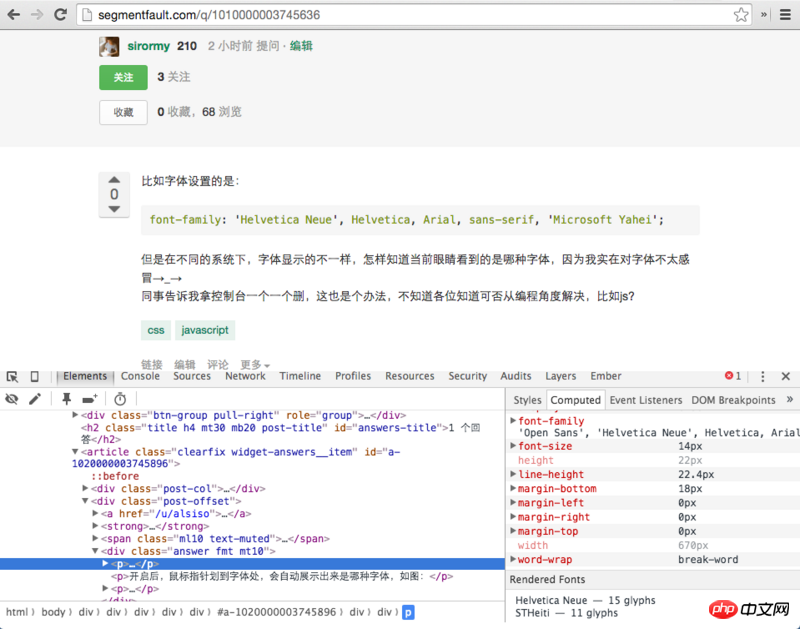
Task: Expand the font-family computed property
Action: (x=513, y=421)
